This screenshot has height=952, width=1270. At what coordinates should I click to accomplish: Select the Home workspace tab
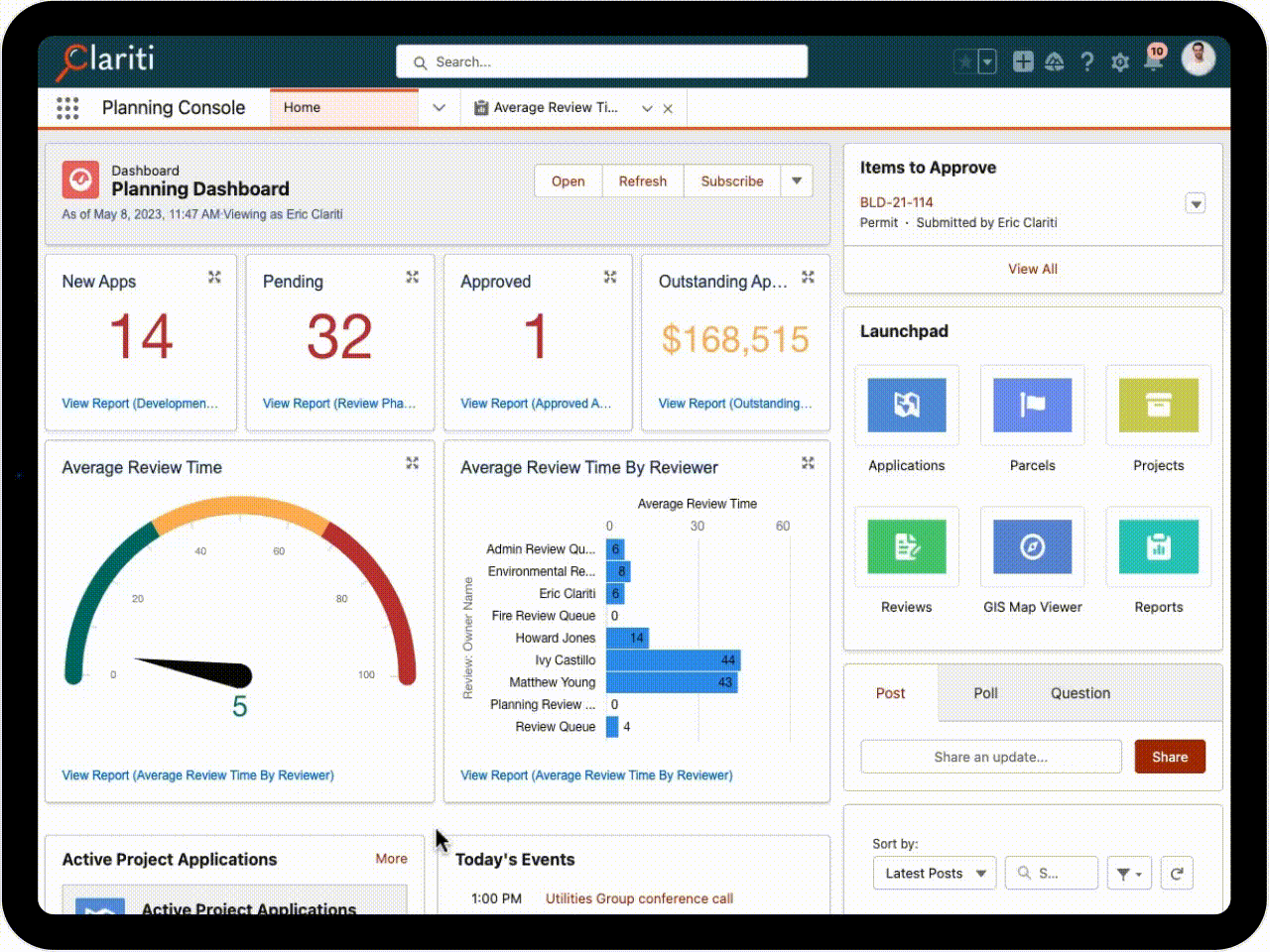(x=302, y=107)
